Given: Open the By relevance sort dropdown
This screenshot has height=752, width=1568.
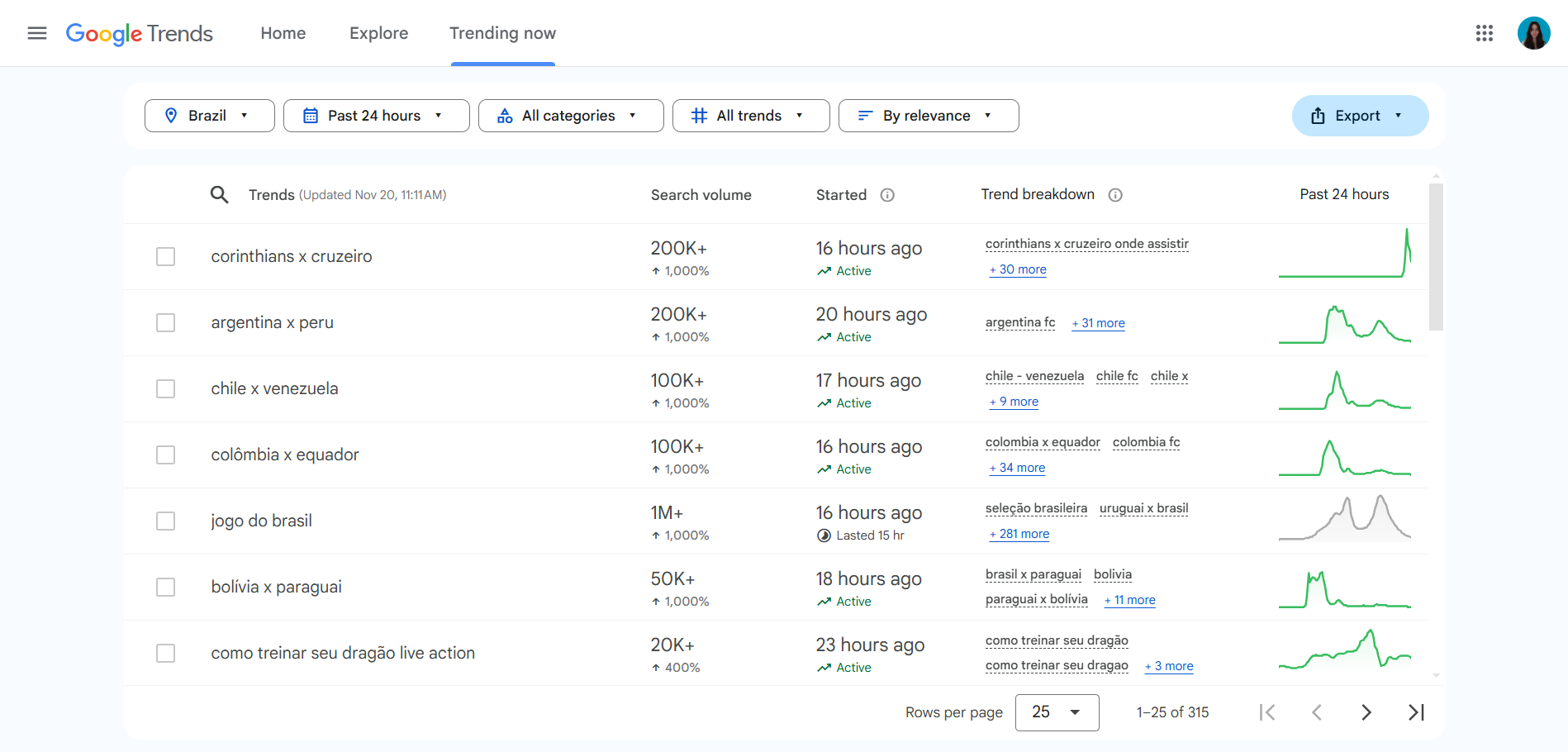Looking at the screenshot, I should pos(929,116).
